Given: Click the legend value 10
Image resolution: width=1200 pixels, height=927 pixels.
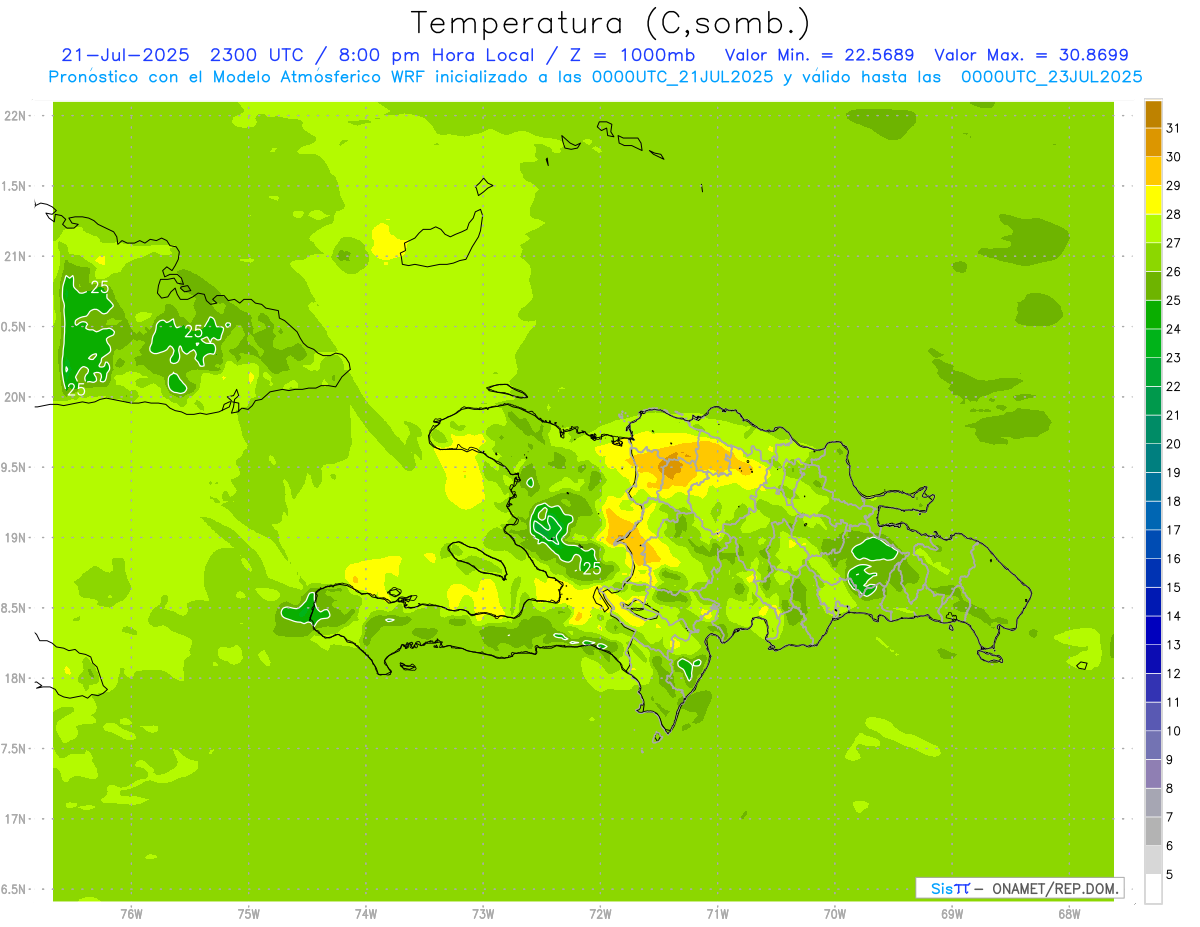Looking at the screenshot, I should 1173,731.
